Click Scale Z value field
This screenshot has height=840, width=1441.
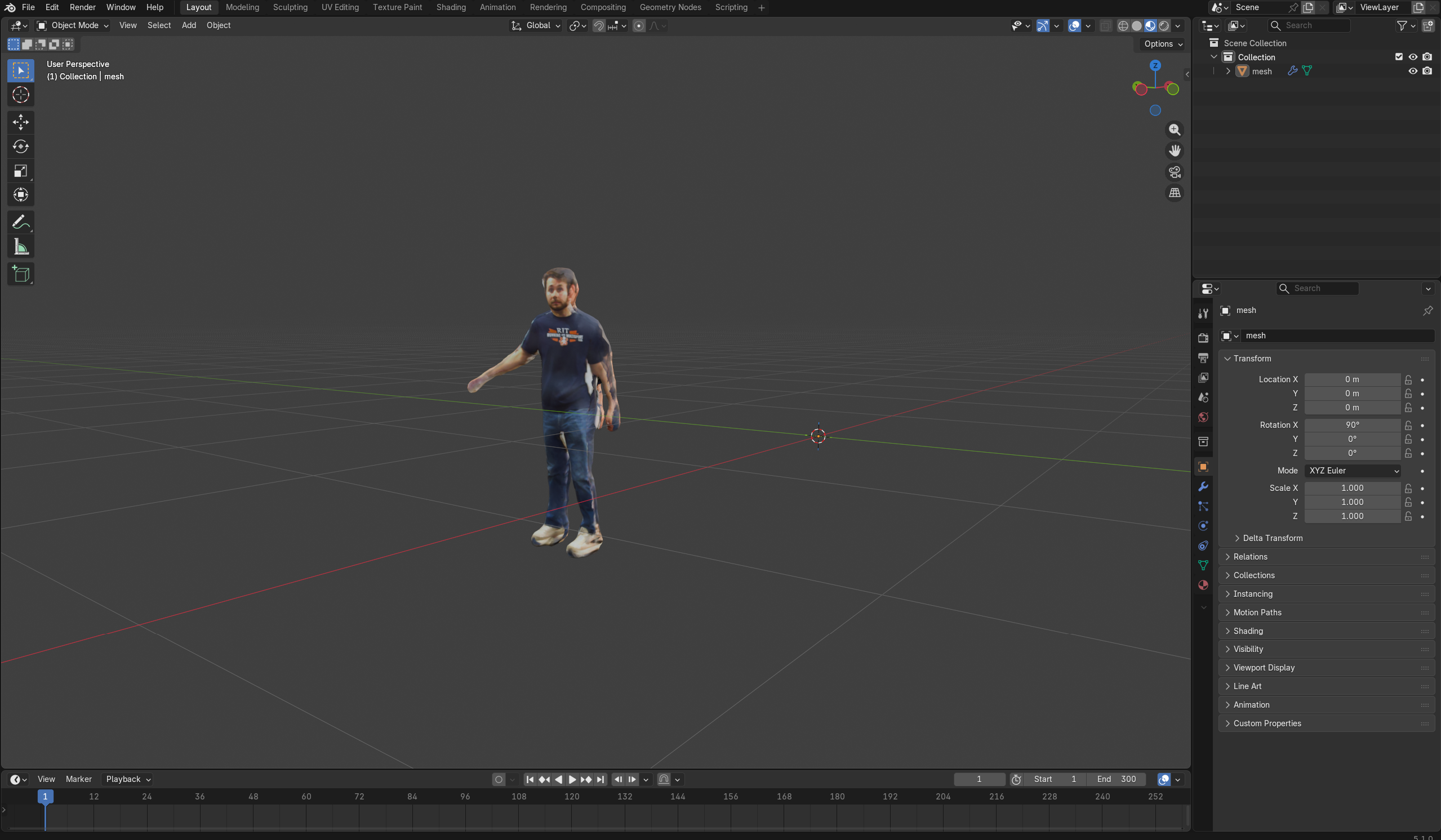(x=1353, y=517)
